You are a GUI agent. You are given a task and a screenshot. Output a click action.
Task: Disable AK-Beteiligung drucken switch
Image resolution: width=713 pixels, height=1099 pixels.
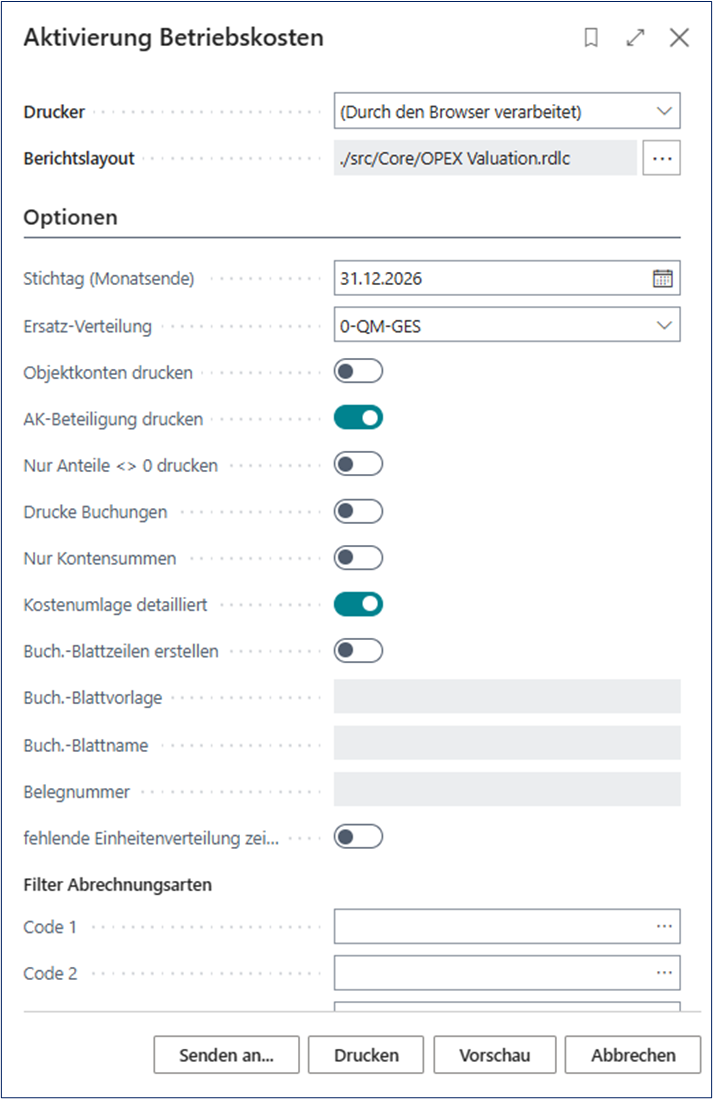[x=358, y=418]
